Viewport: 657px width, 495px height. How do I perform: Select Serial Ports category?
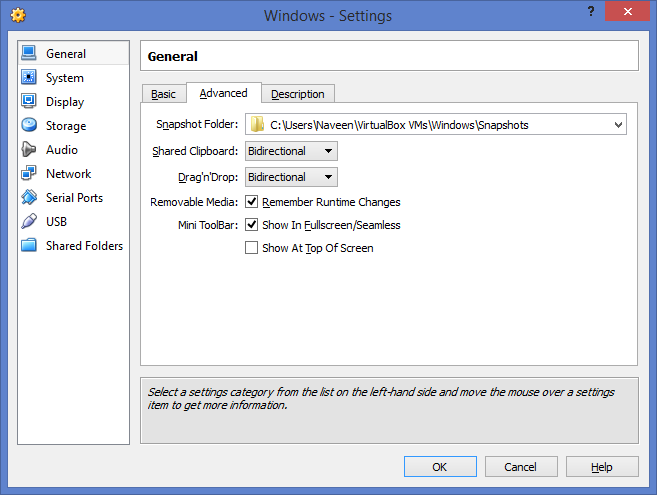74,197
